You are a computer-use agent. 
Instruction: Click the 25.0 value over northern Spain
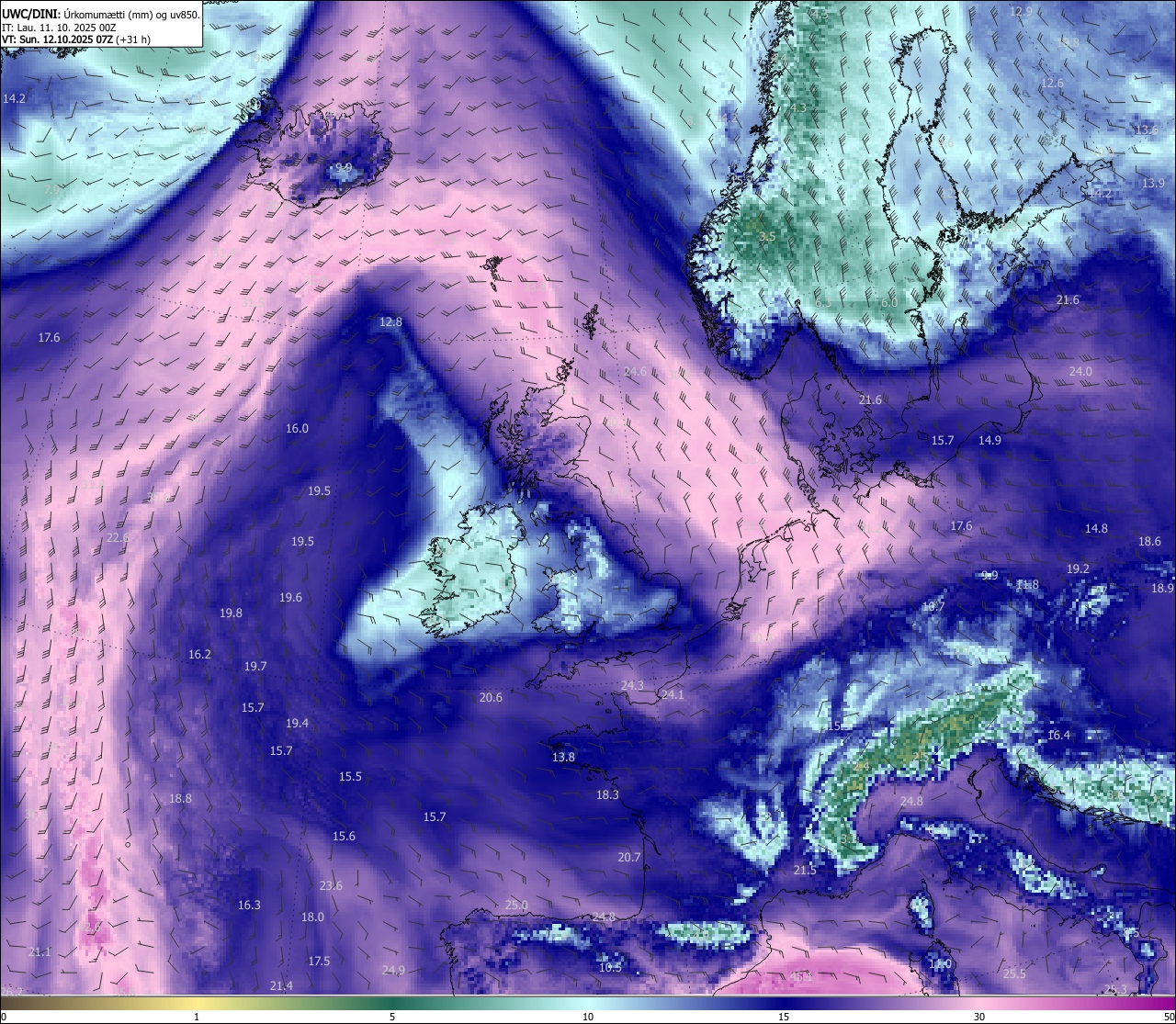click(x=516, y=906)
